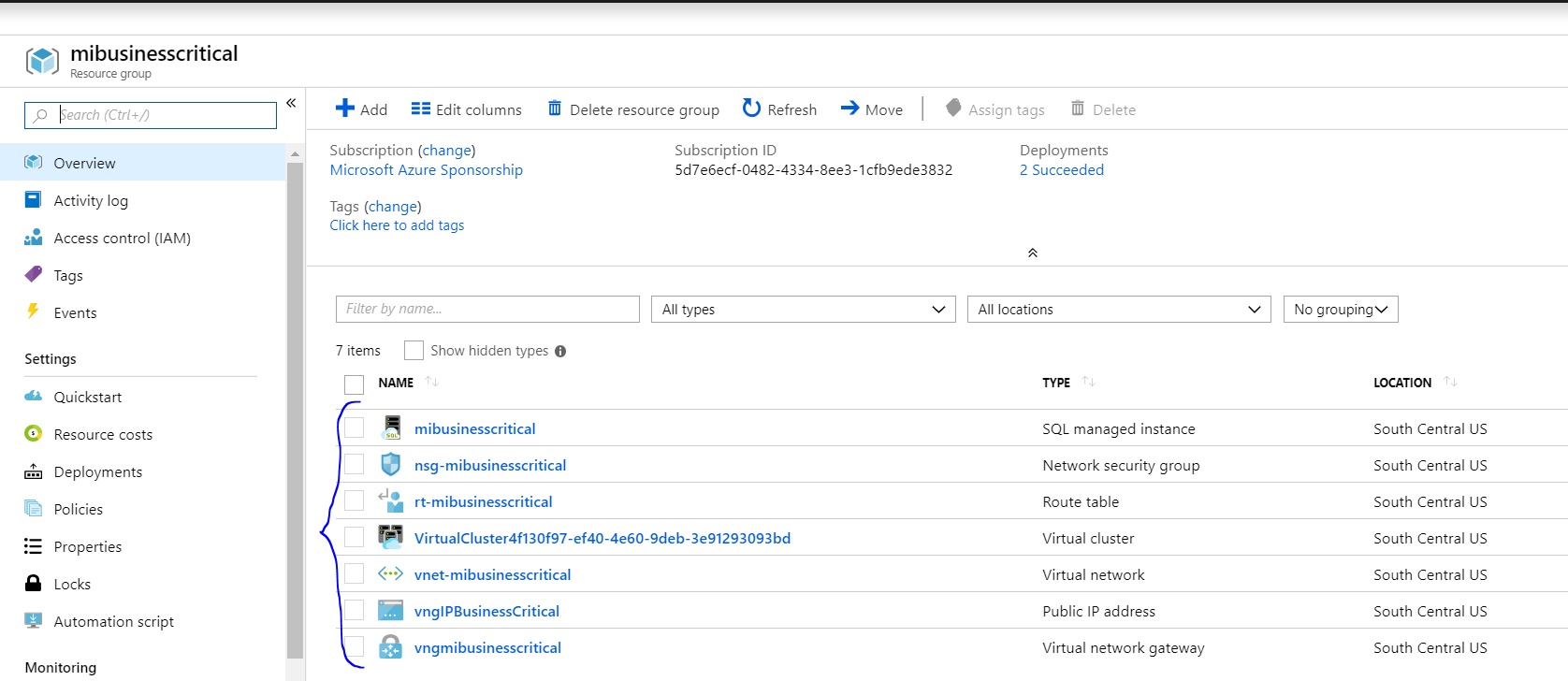
Task: Click the info icon beside Show hidden types
Action: (560, 352)
